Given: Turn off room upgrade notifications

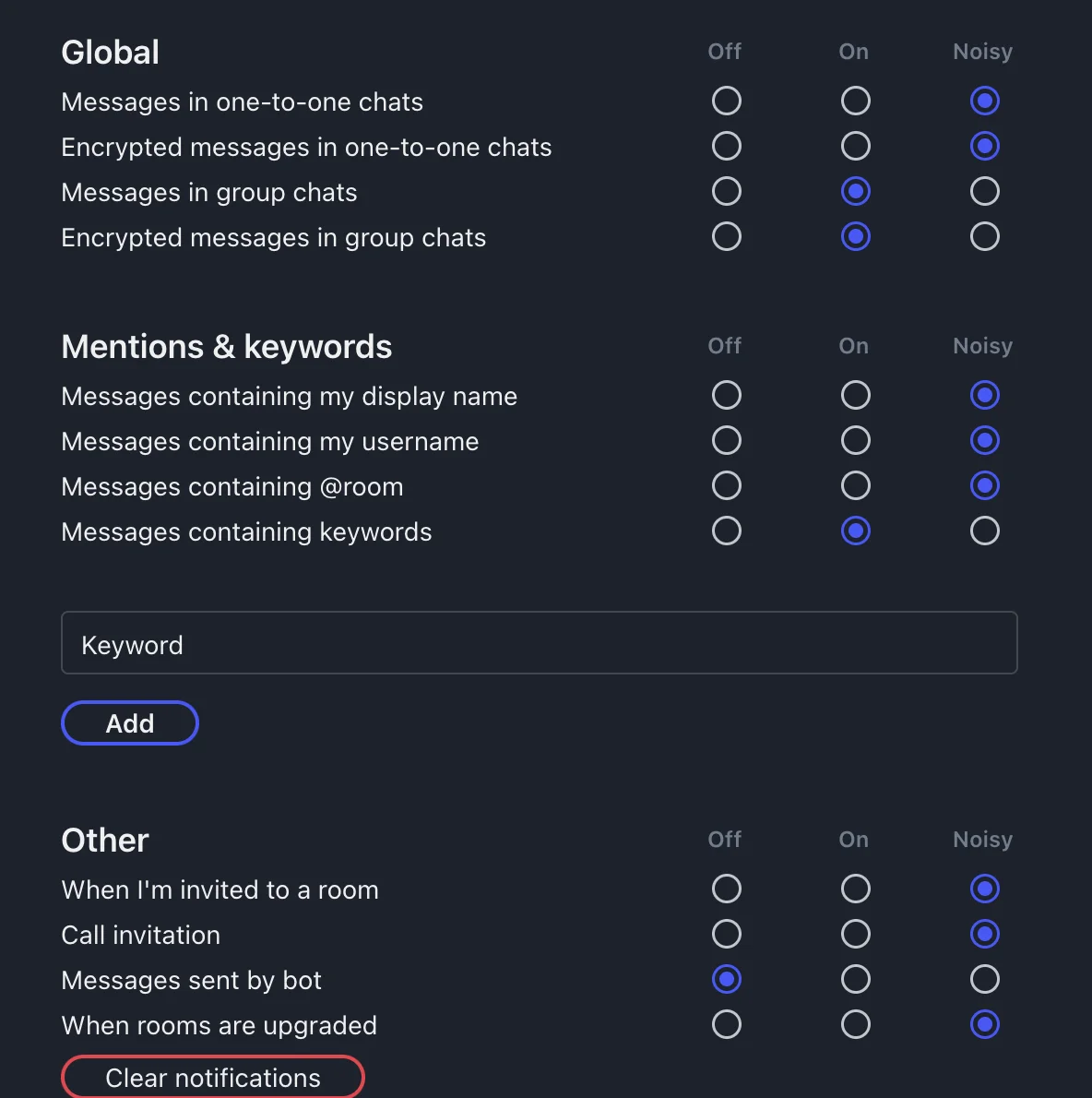Looking at the screenshot, I should click(727, 1024).
